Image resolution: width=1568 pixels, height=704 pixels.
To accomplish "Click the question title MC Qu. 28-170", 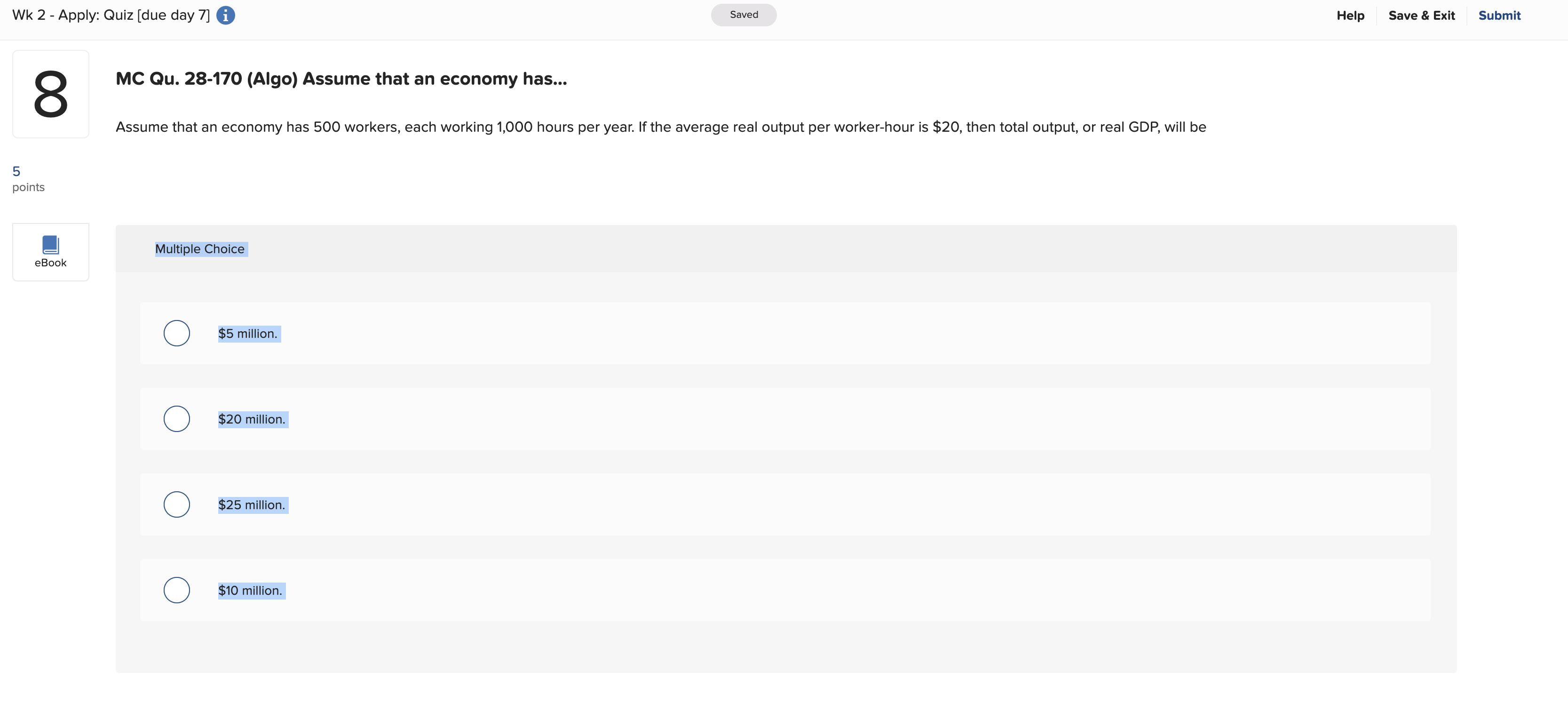I will click(x=341, y=79).
